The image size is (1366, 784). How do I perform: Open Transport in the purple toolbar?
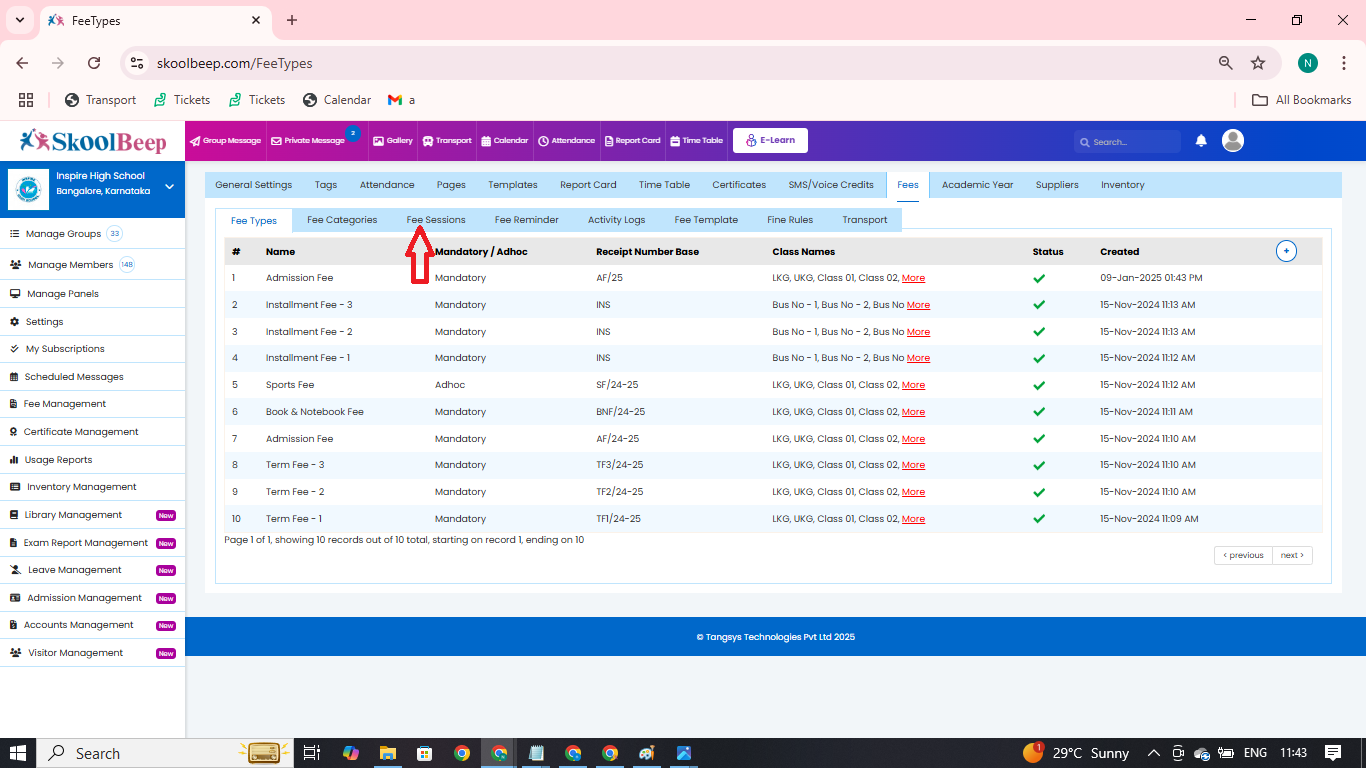(447, 141)
